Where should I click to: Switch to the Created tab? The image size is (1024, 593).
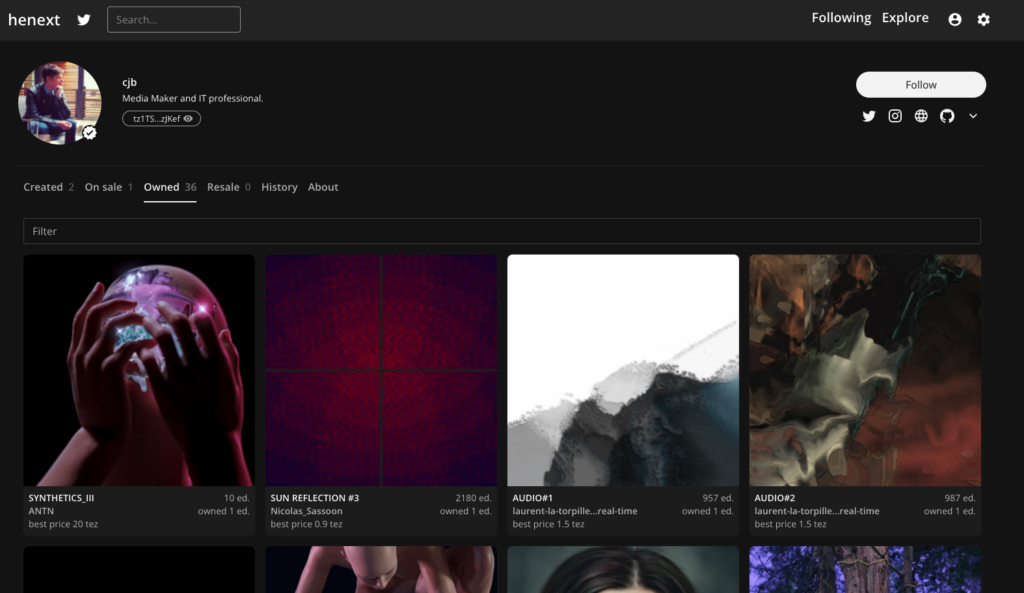(48, 187)
